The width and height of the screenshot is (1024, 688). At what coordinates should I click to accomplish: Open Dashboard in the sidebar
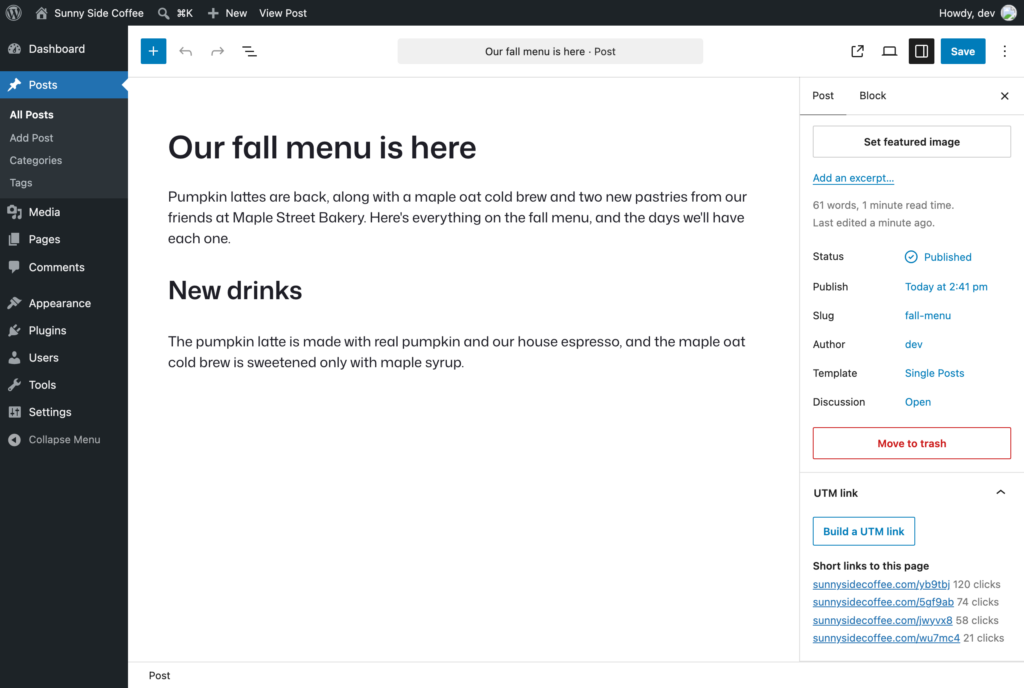[57, 49]
